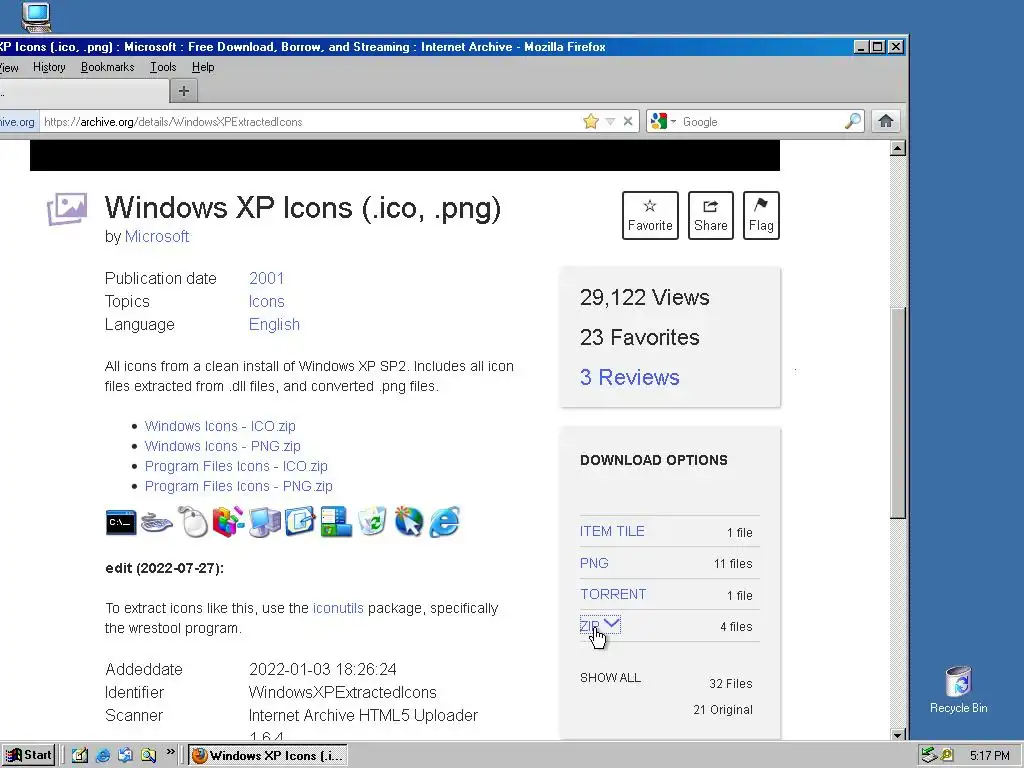Open the Bookmarks menu
This screenshot has width=1024, height=768.
107,67
